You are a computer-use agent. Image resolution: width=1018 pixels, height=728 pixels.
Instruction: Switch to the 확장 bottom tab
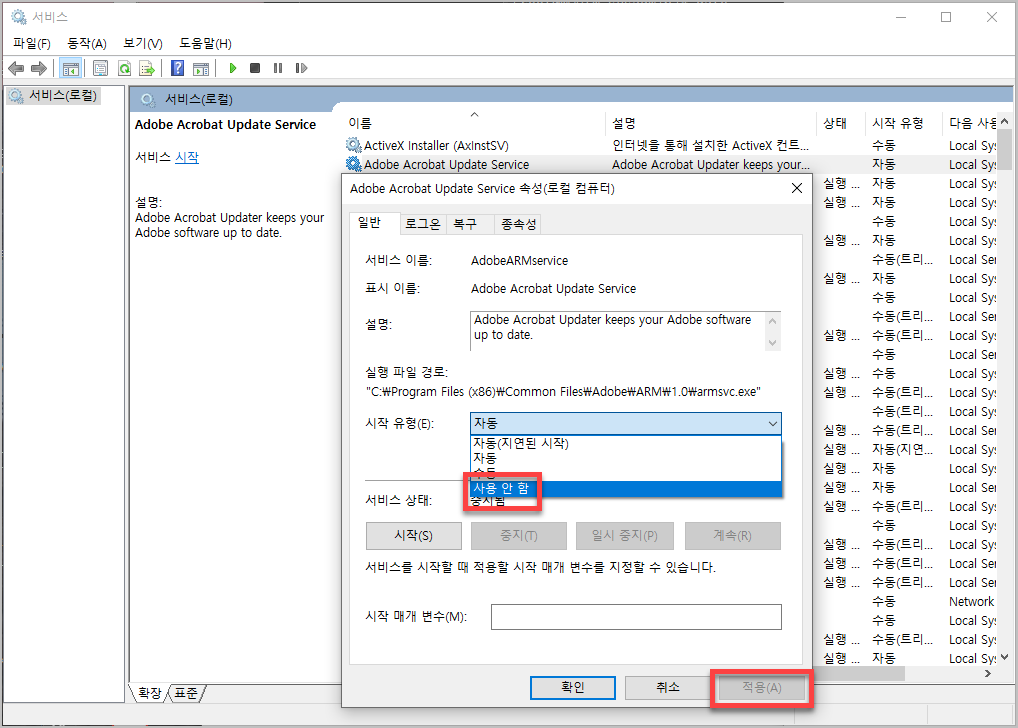[x=150, y=693]
